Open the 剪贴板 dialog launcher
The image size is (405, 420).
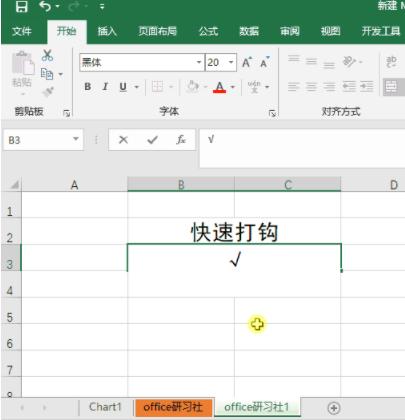pyautogui.click(x=67, y=113)
